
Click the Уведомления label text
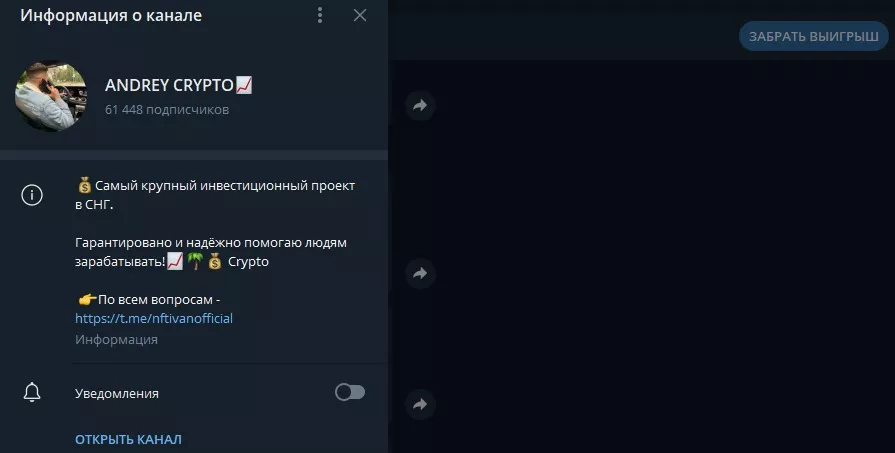click(117, 393)
